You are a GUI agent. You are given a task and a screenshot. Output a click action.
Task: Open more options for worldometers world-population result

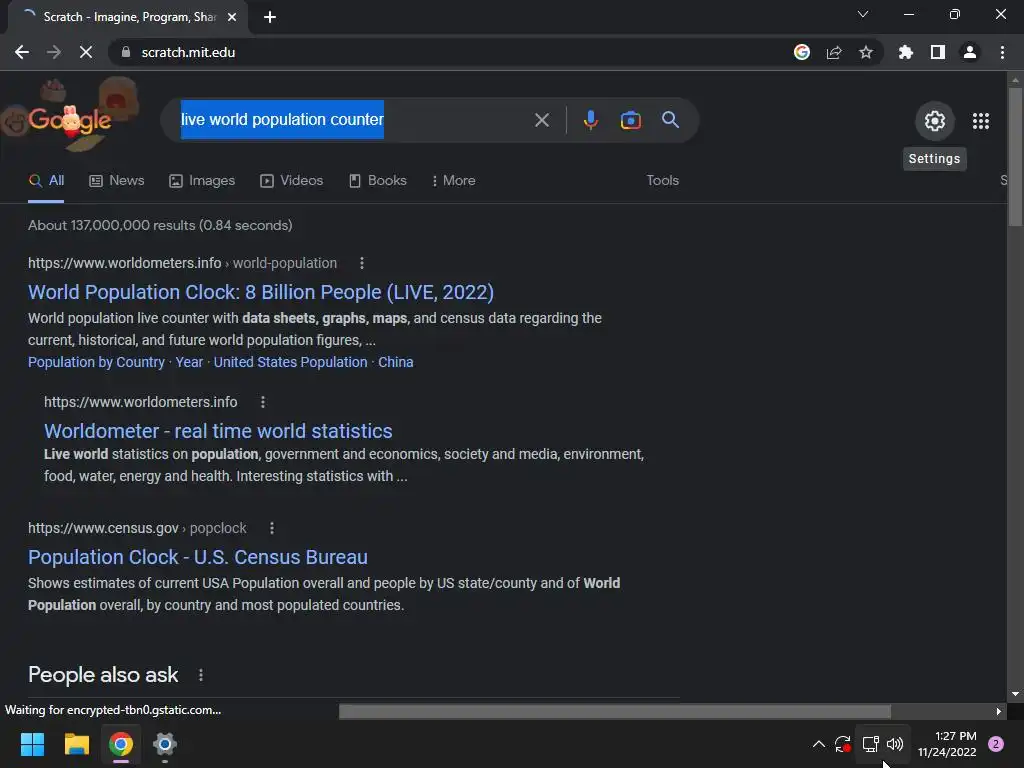362,263
